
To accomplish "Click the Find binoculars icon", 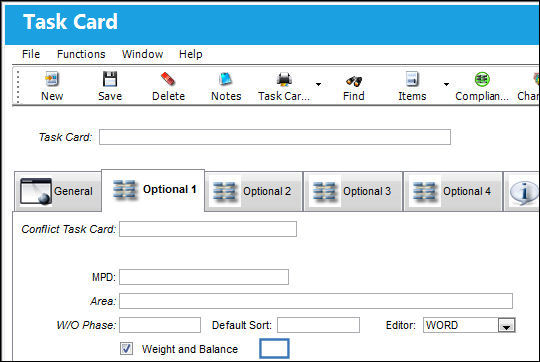I will coord(354,81).
